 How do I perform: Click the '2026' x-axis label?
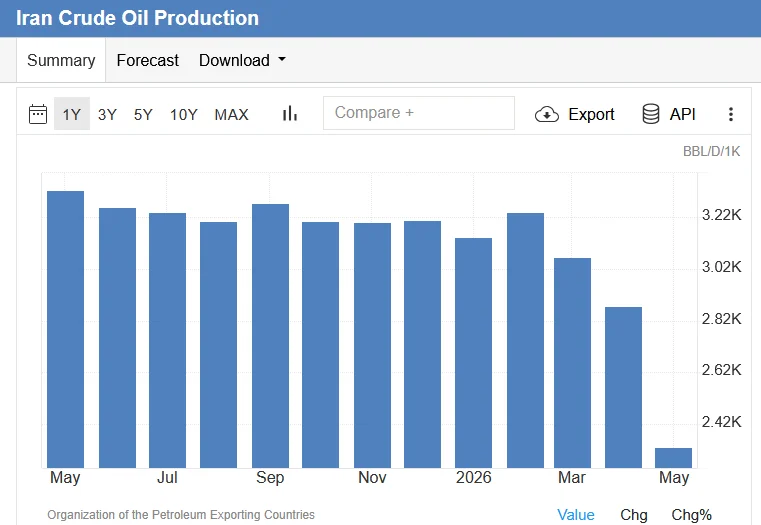[x=473, y=477]
